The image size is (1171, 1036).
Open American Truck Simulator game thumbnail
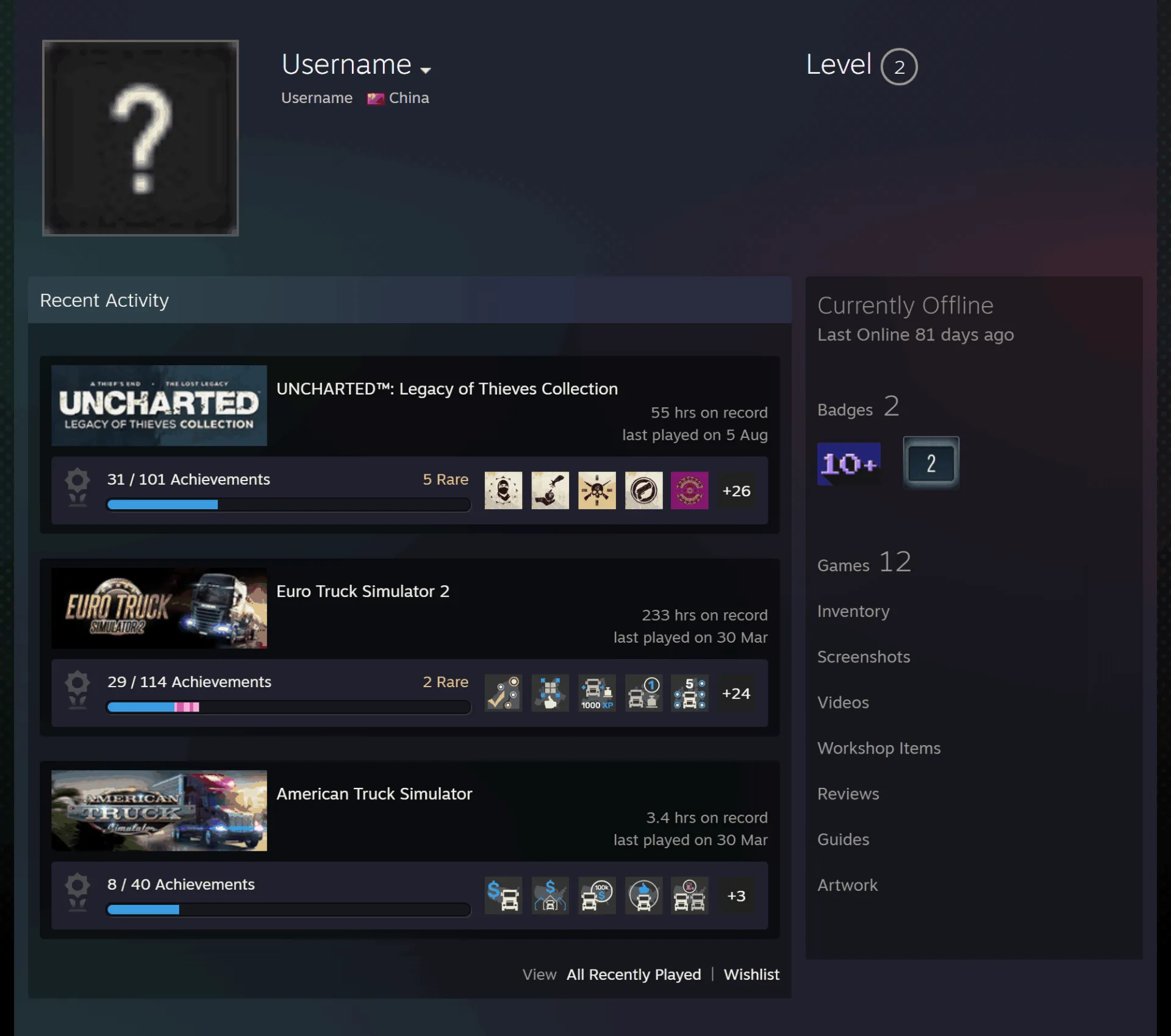[x=159, y=810]
